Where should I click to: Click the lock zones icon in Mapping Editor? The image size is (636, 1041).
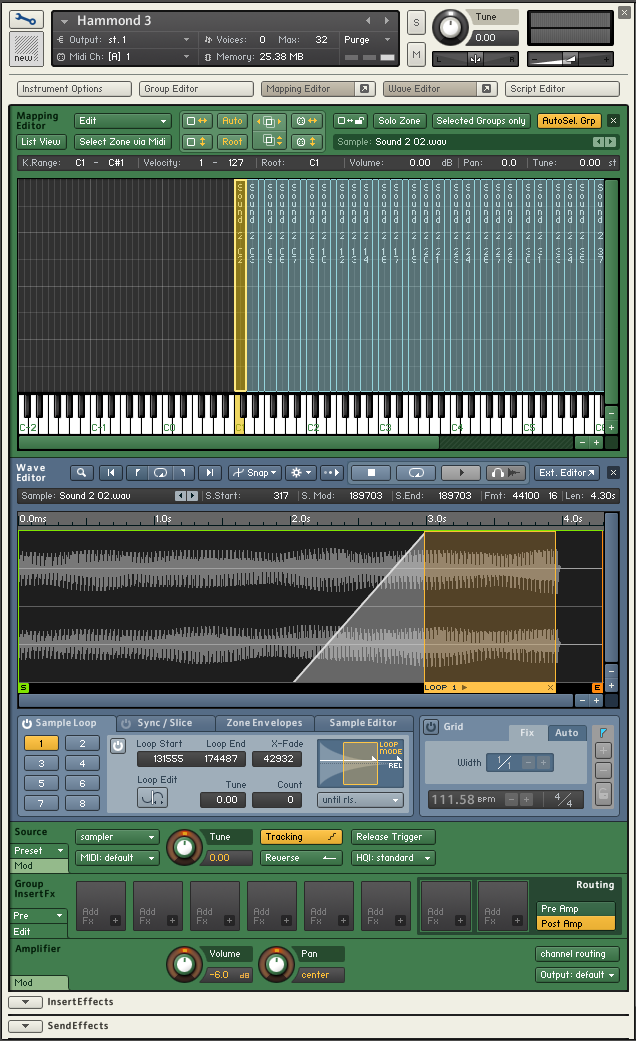350,121
